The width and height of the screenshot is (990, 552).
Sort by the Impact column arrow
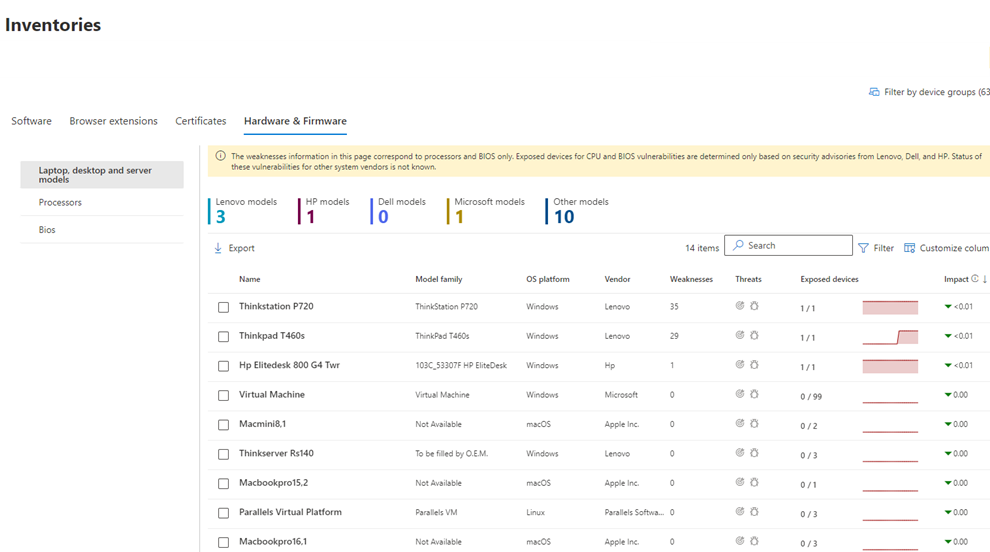click(x=985, y=279)
